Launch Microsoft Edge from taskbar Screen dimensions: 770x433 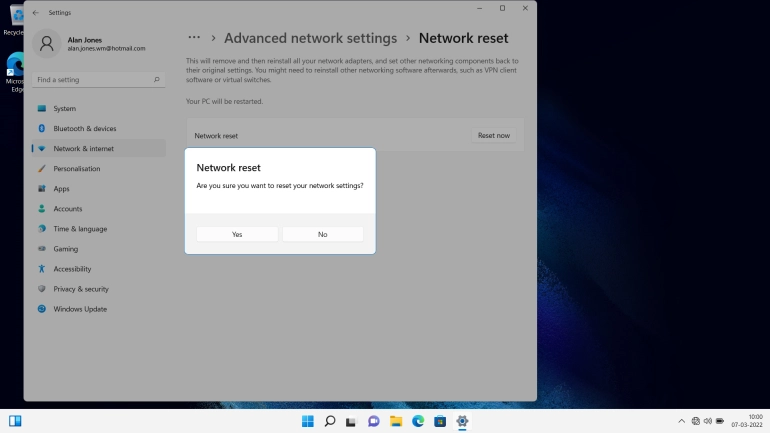tap(418, 421)
